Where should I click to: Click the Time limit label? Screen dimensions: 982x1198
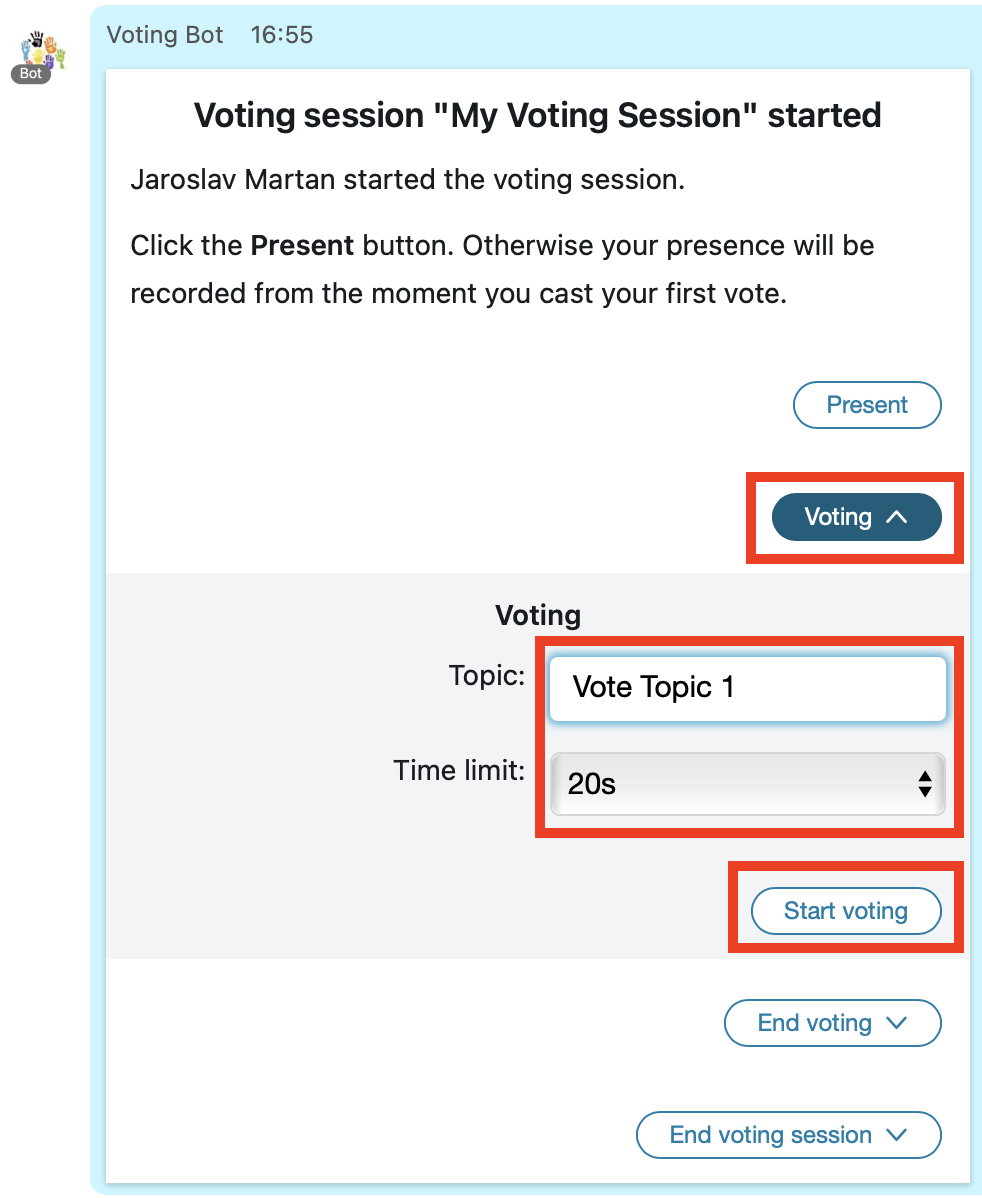[x=459, y=771]
